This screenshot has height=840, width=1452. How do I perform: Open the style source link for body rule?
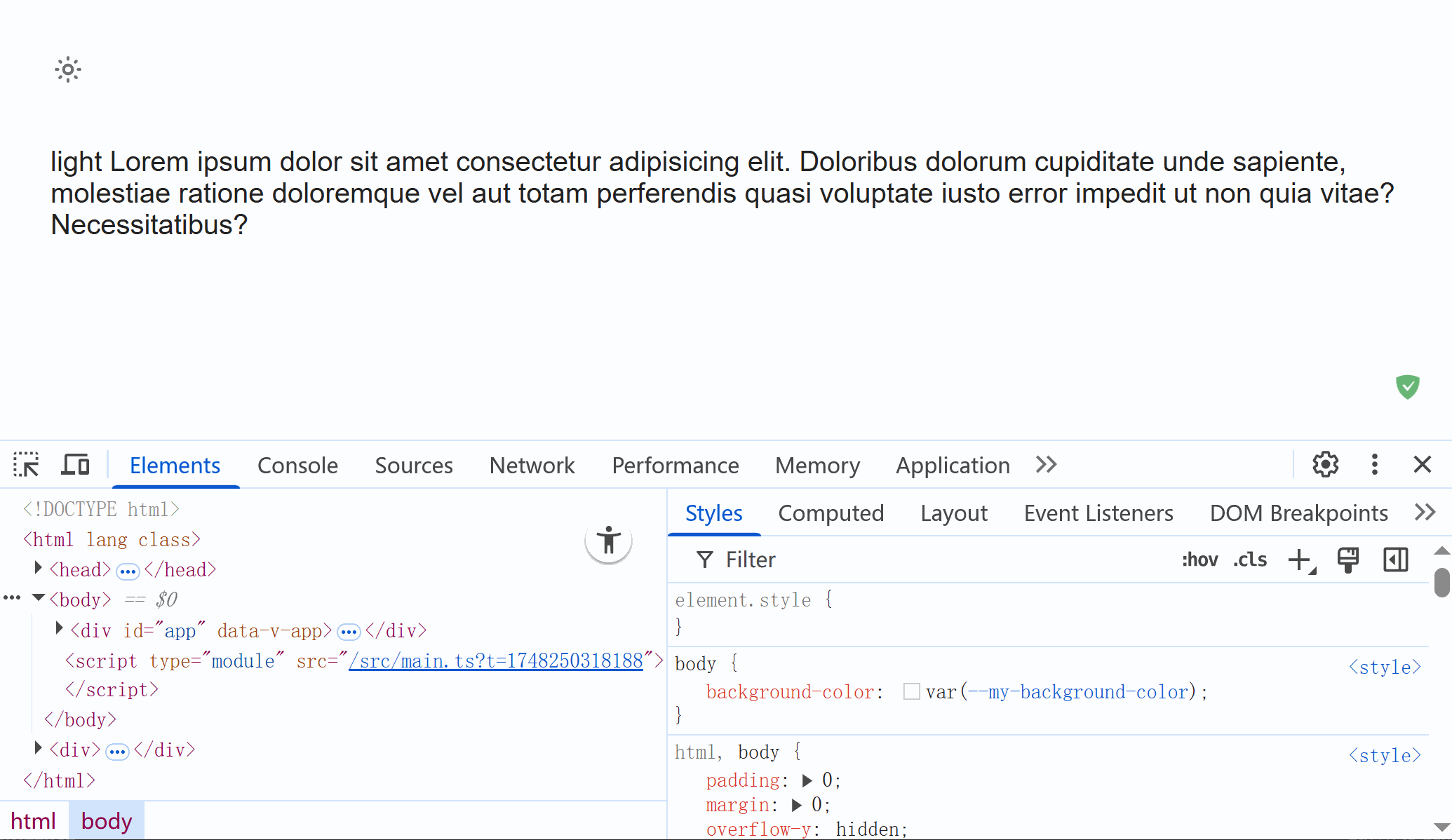pos(1385,667)
